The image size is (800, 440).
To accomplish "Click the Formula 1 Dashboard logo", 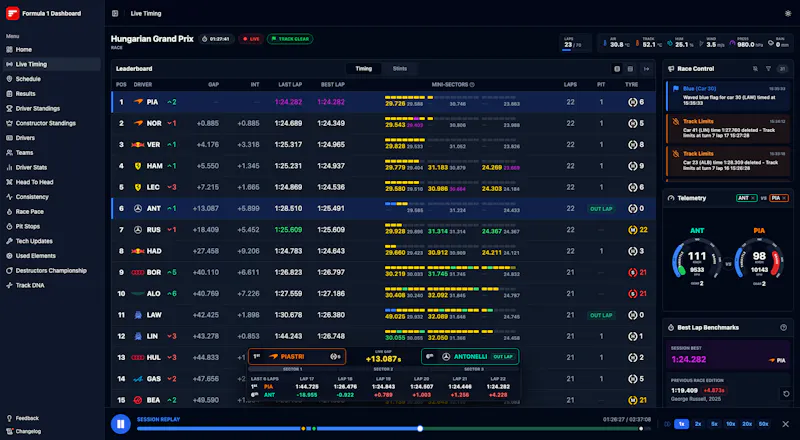I will point(12,13).
